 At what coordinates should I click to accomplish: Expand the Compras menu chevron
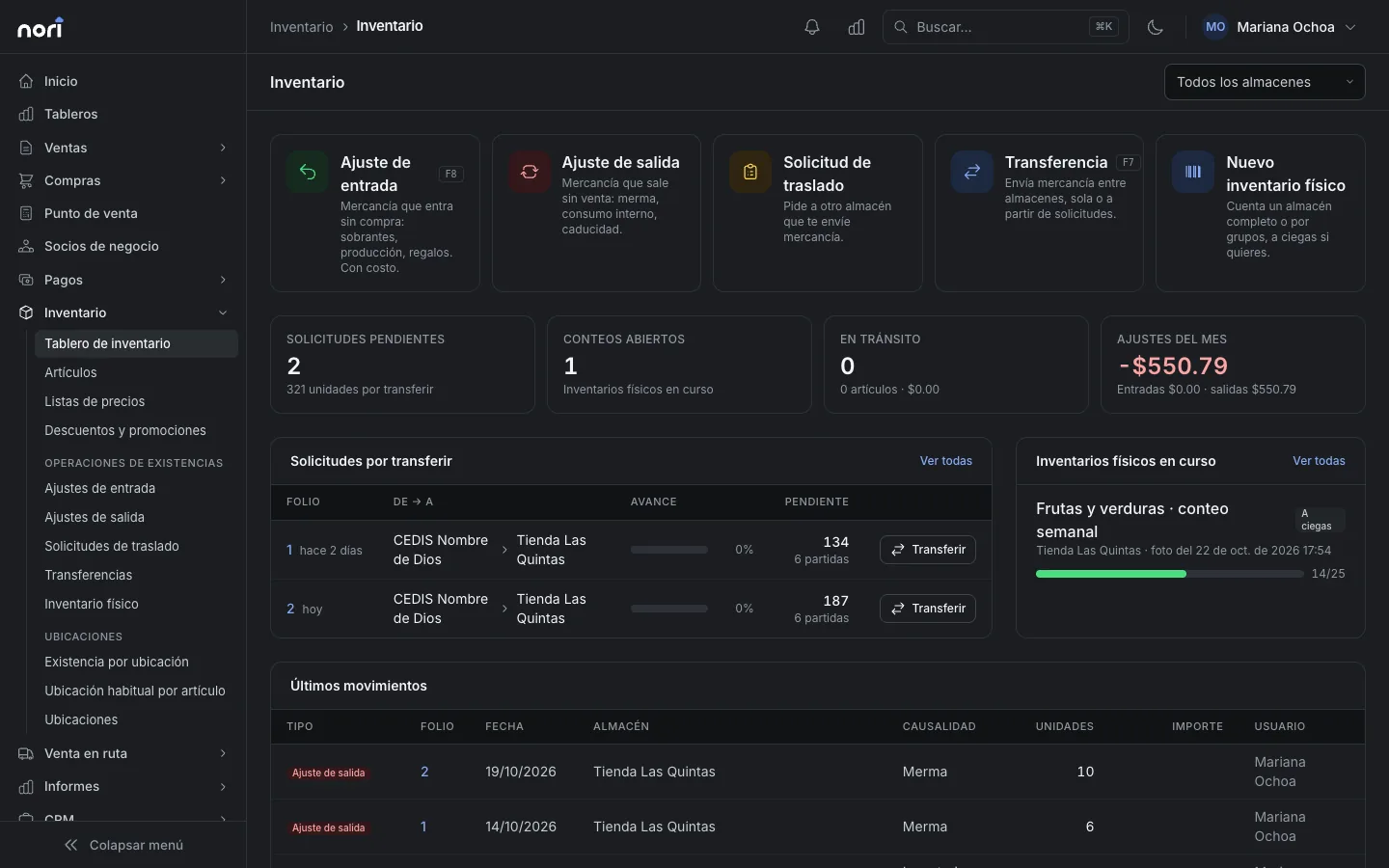point(223,180)
